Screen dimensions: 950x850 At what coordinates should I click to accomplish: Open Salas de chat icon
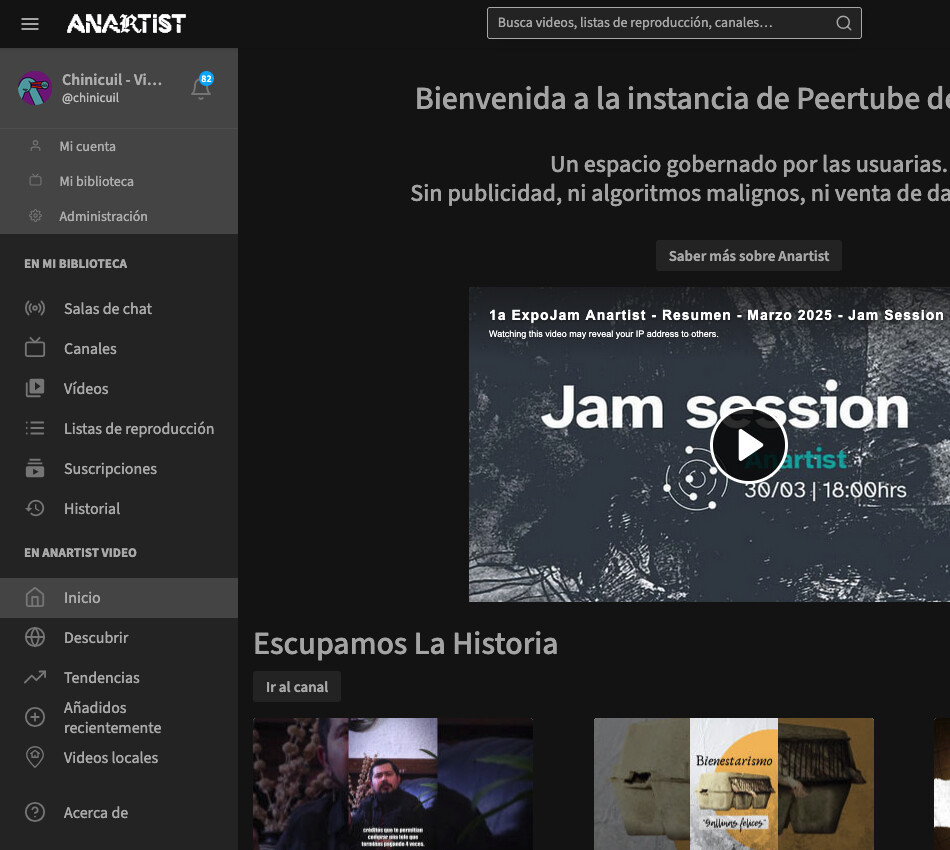pos(35,309)
